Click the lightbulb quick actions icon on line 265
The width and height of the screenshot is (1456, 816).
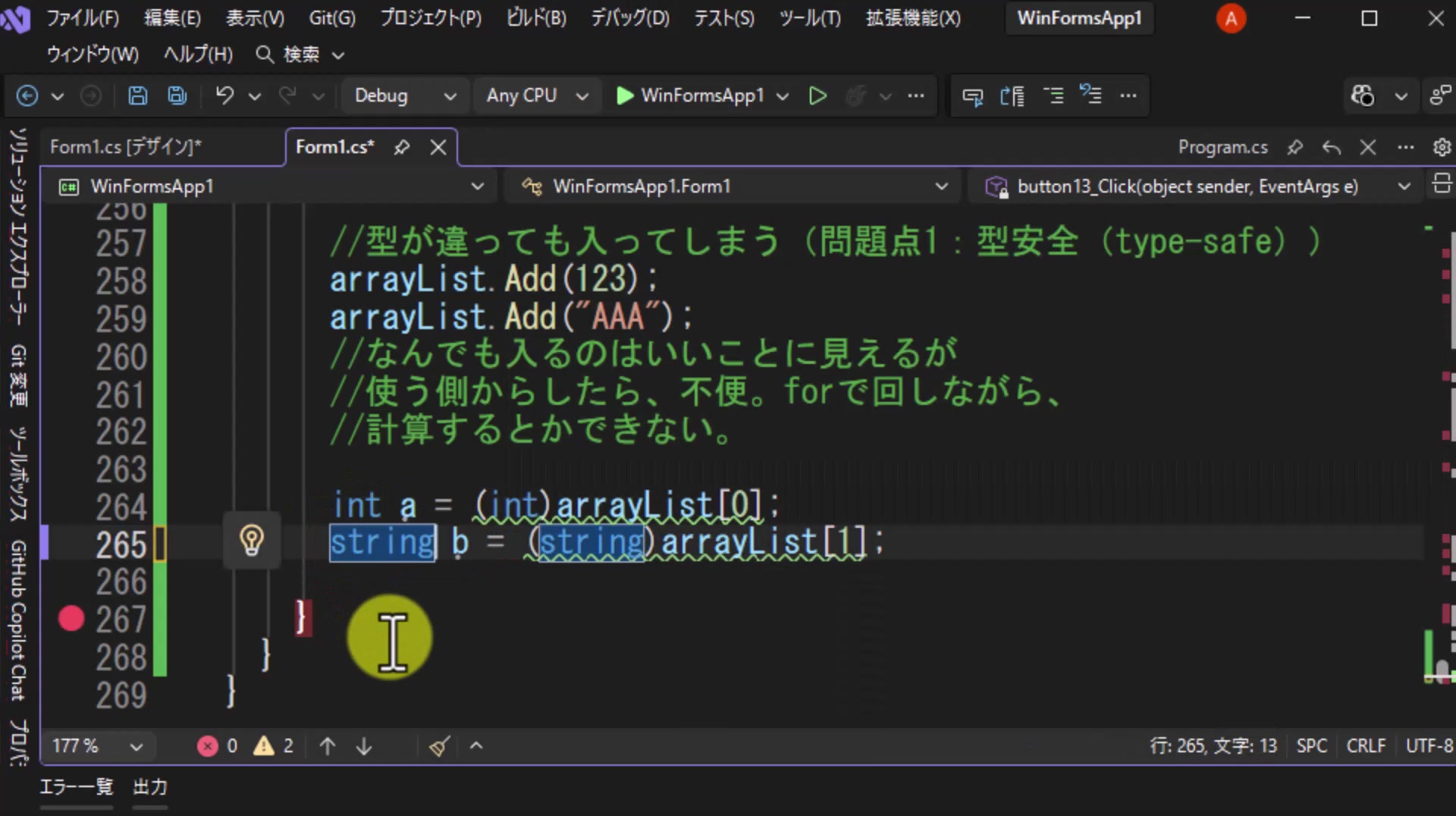252,540
